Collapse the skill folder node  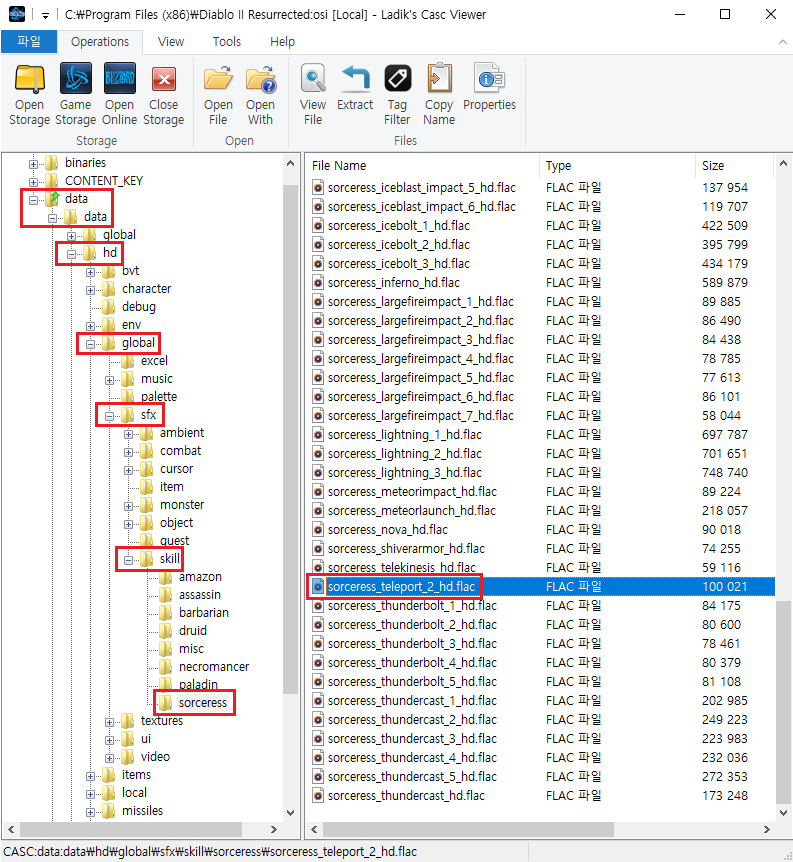(x=129, y=560)
